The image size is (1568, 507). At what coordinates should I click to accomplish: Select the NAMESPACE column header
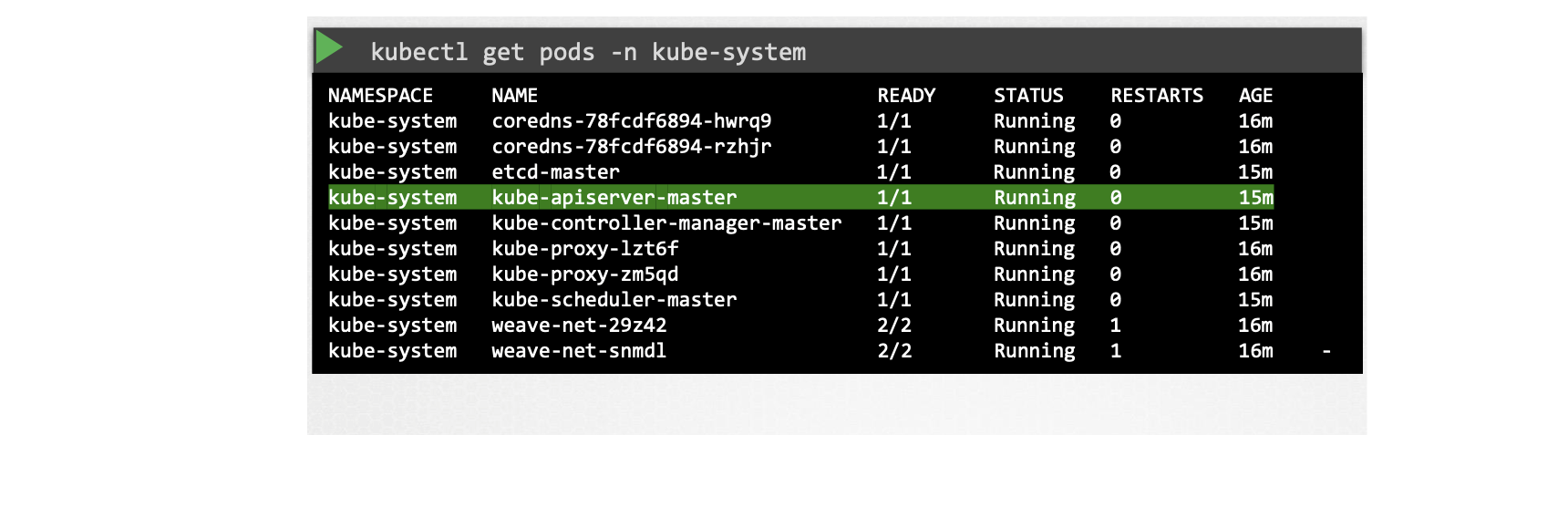pyautogui.click(x=380, y=96)
